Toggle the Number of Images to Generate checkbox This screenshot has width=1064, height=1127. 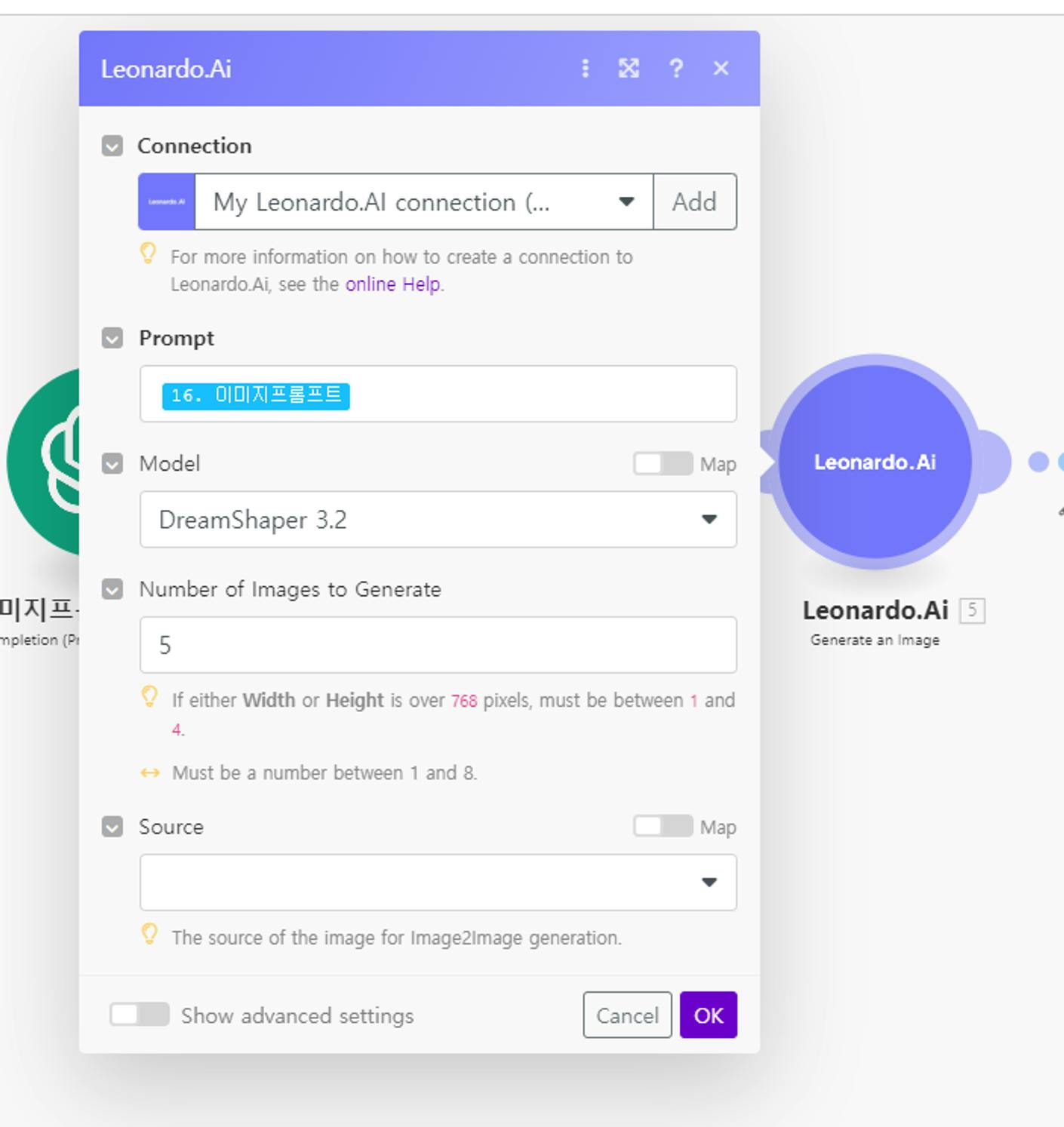[112, 589]
